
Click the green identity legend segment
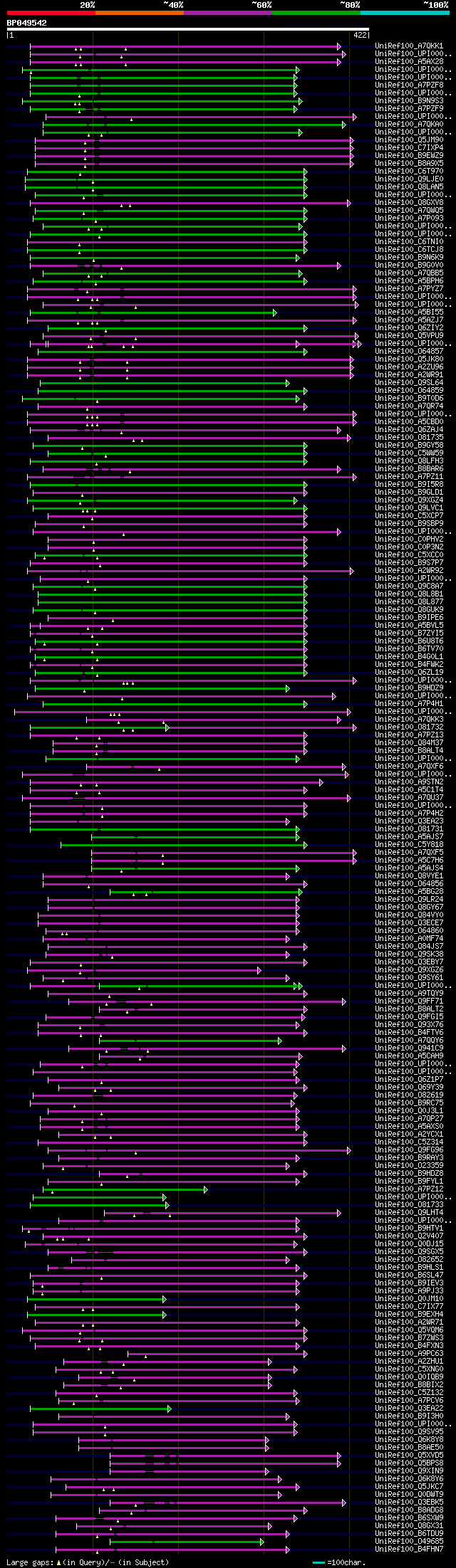point(316,13)
